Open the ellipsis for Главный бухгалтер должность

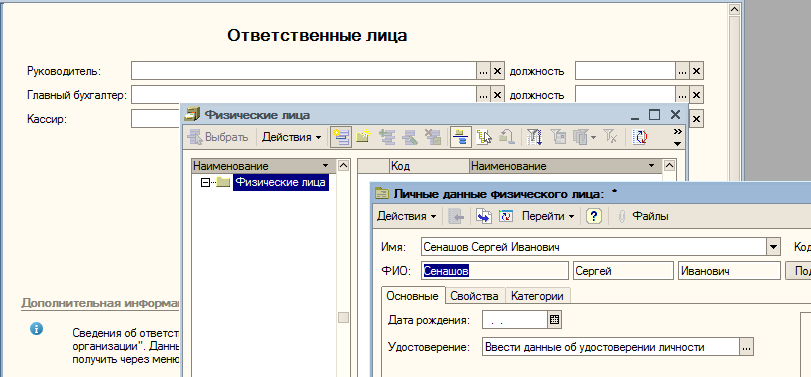[682, 95]
